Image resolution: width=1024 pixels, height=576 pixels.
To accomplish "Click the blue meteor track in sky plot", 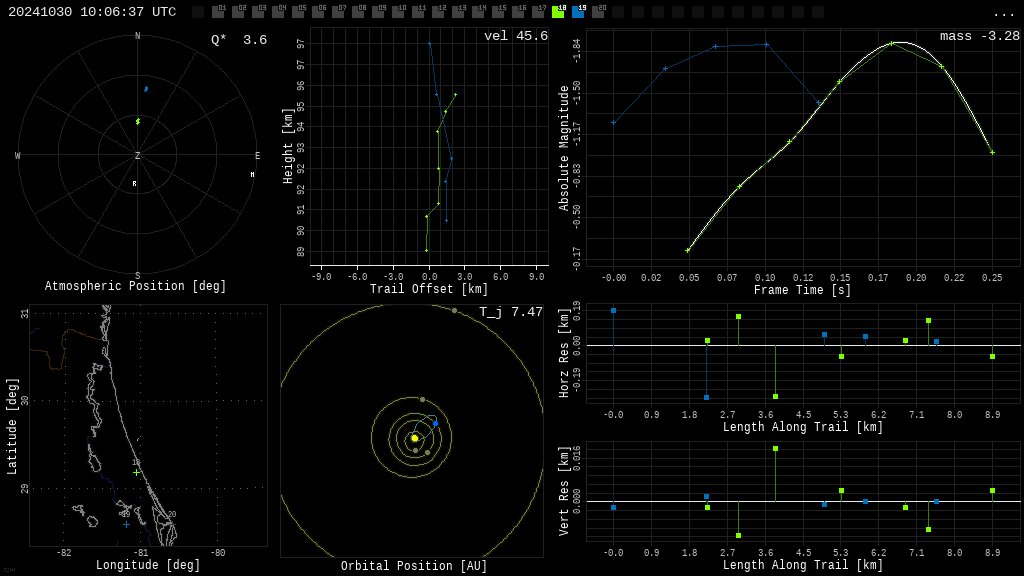I will tap(146, 89).
